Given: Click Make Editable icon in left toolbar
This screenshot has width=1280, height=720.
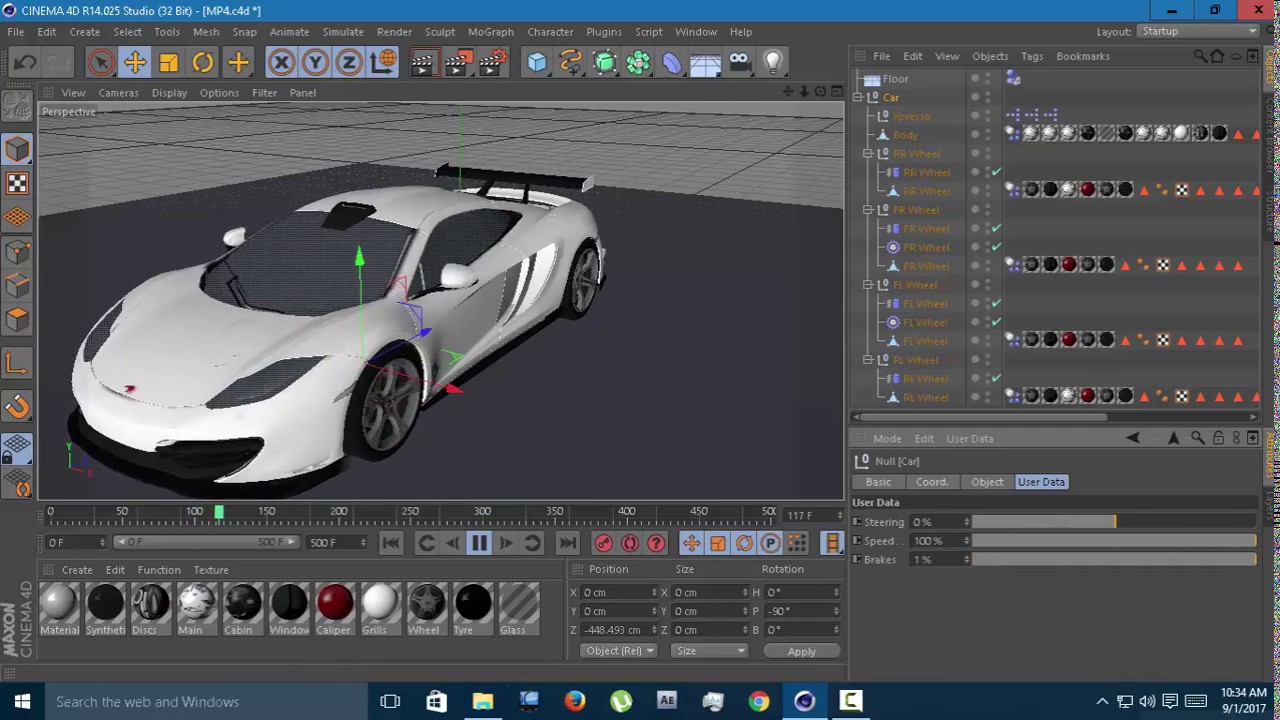Looking at the screenshot, I should pos(17,104).
